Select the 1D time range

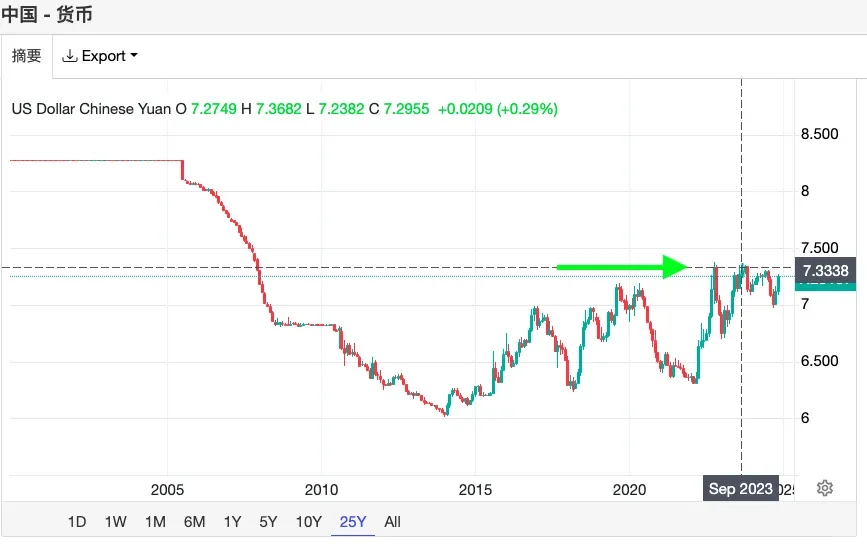(77, 522)
